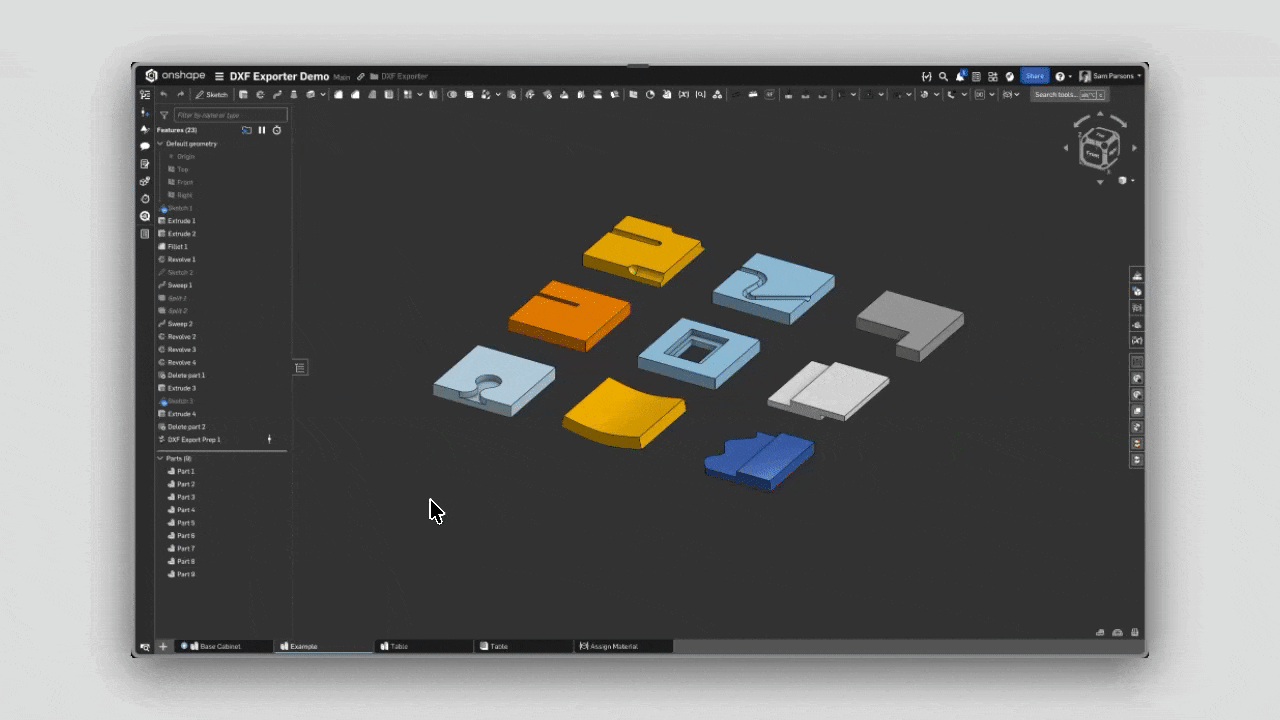Select the Fillet tool icon
Viewport: 1280px width, 720px height.
[x=338, y=95]
